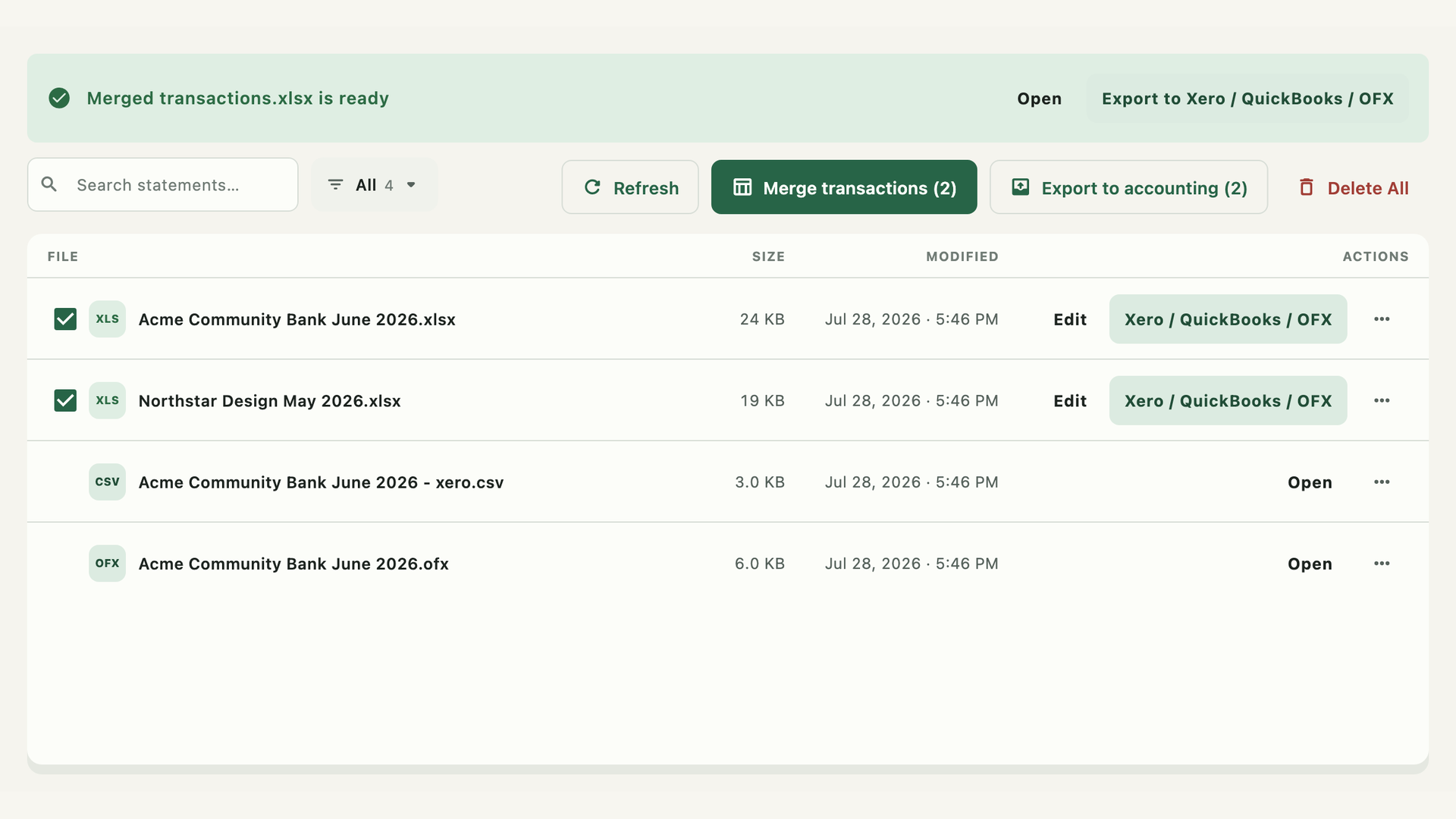Screen dimensions: 1456x819
Task: Uncheck Acme Community Bank June 2026.xlsx checkbox
Action: [65, 319]
